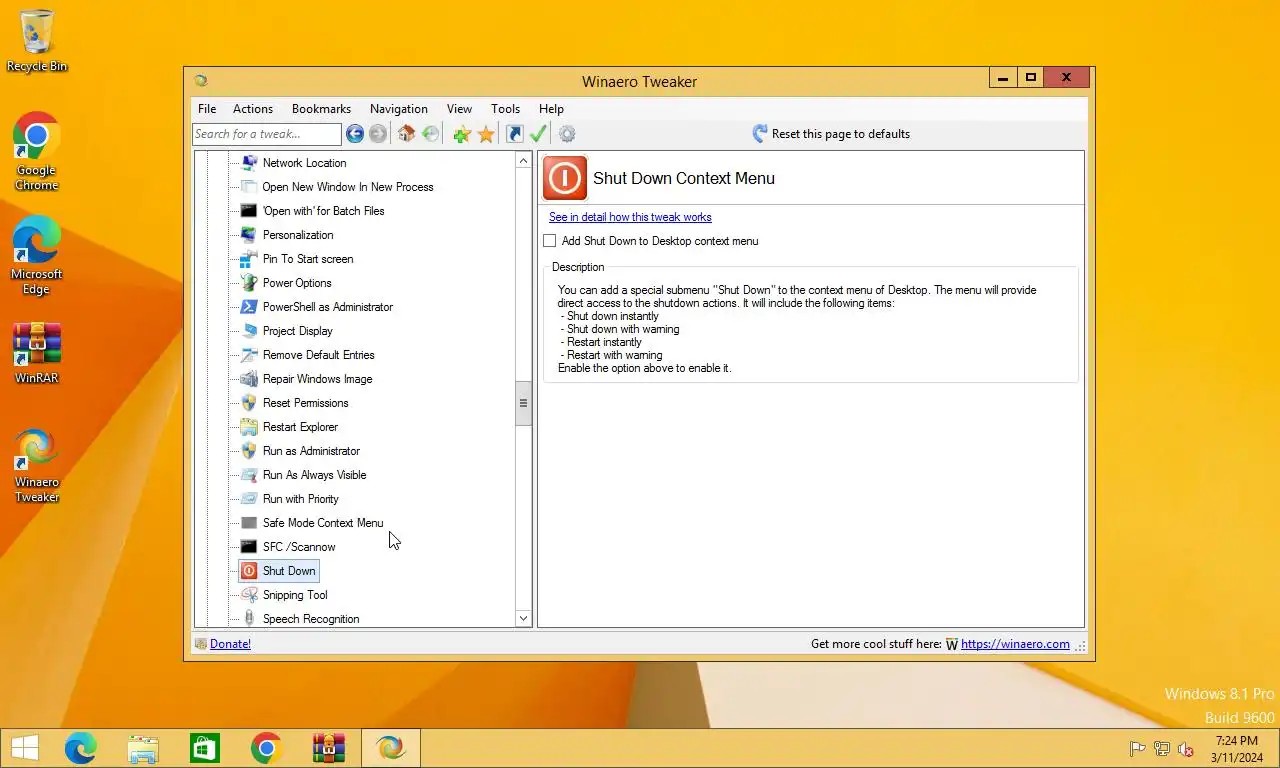1280x768 pixels.
Task: Click Reset this page to defaults
Action: pos(831,134)
